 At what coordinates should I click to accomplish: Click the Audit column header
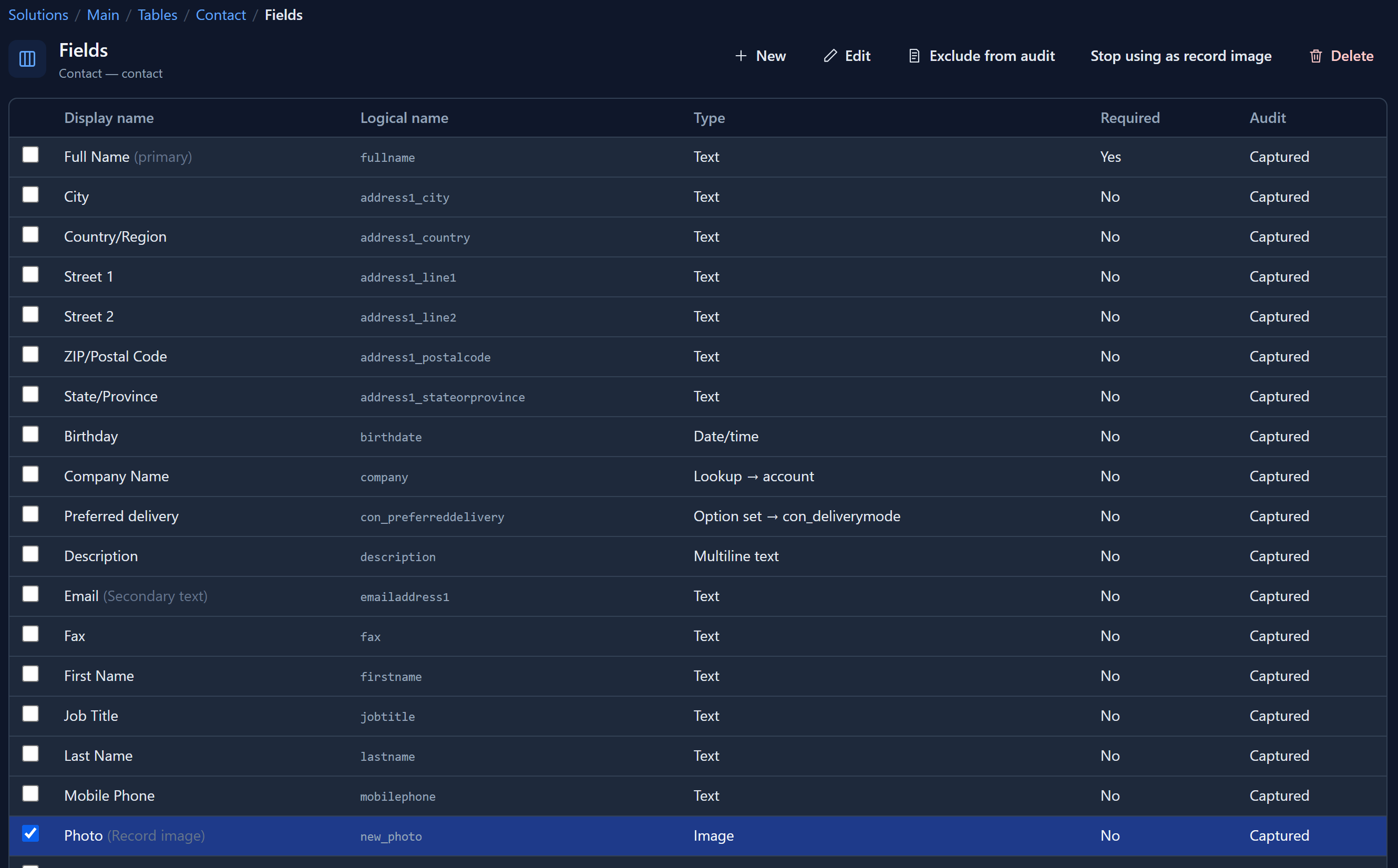point(1268,118)
